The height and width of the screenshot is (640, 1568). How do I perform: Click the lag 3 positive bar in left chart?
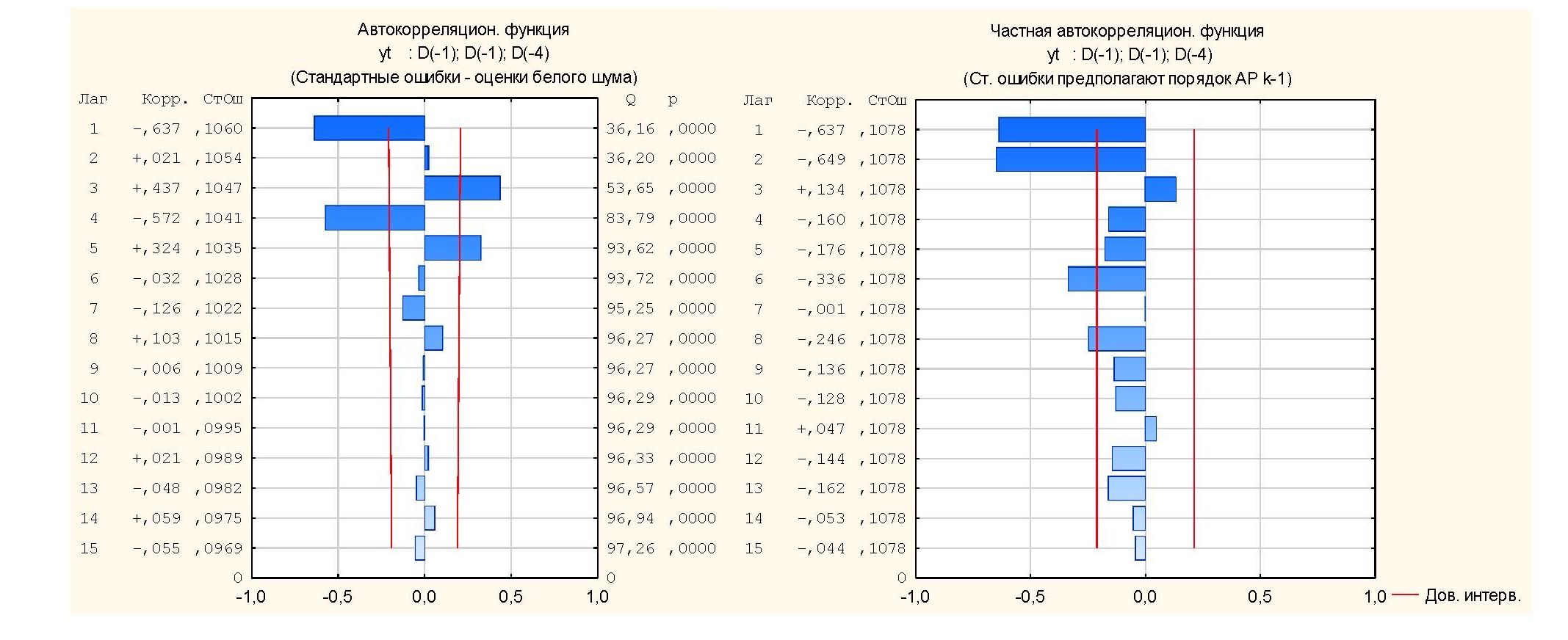pos(462,188)
